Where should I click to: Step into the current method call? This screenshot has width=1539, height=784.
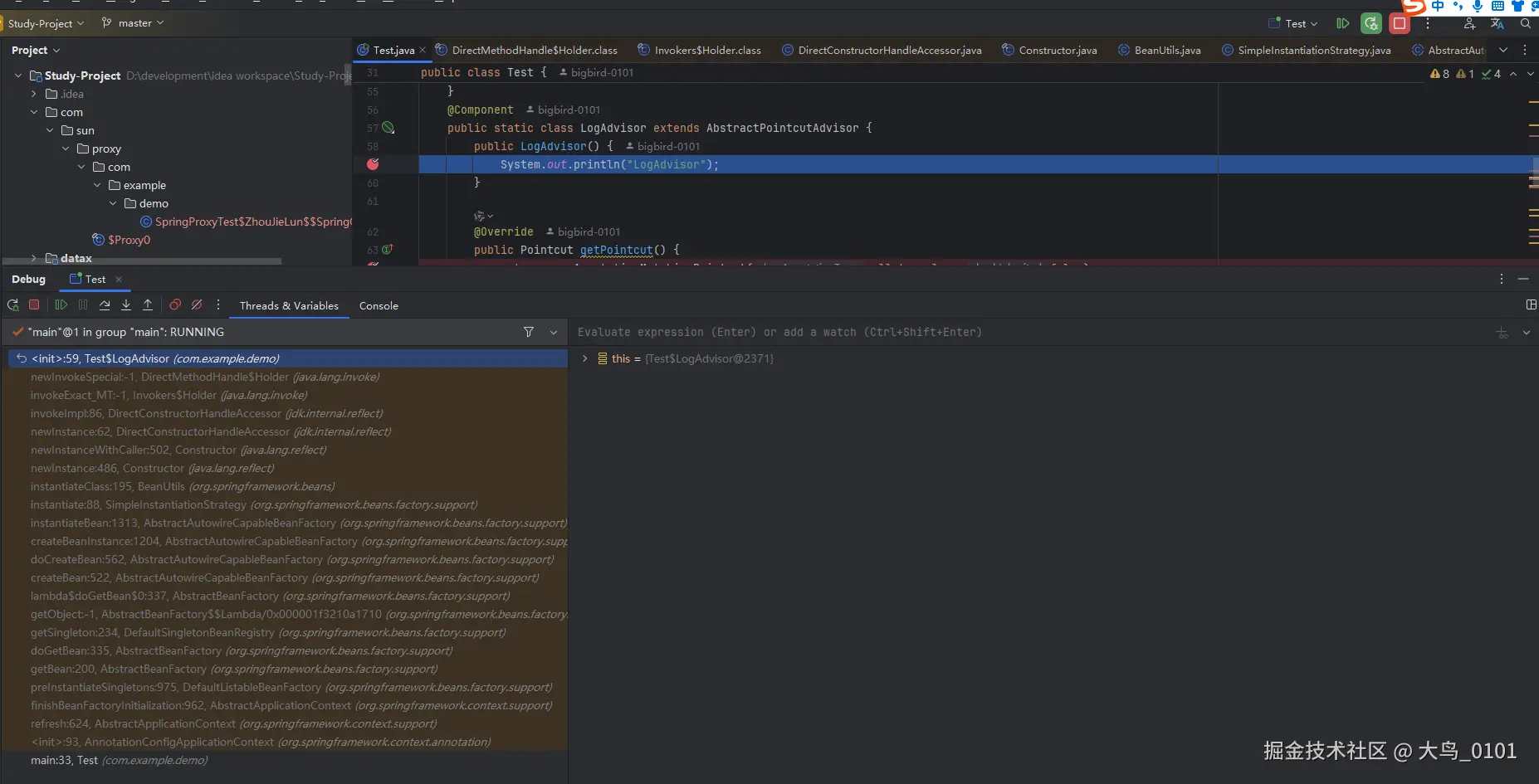126,305
